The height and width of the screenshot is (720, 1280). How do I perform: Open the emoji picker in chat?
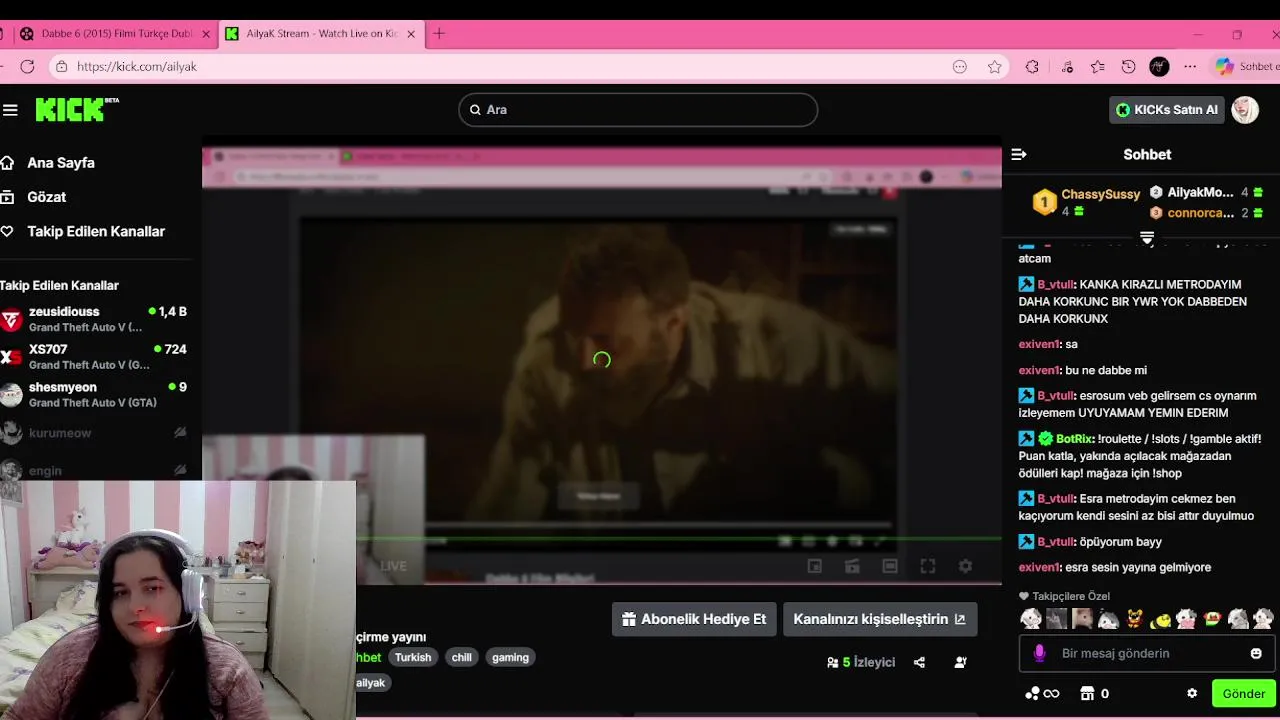1256,653
